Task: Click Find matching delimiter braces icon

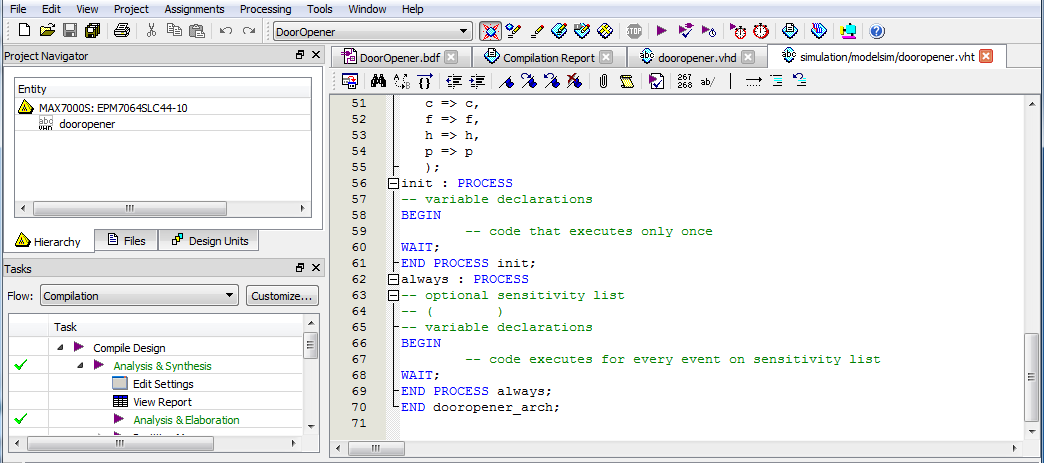Action: click(x=425, y=81)
